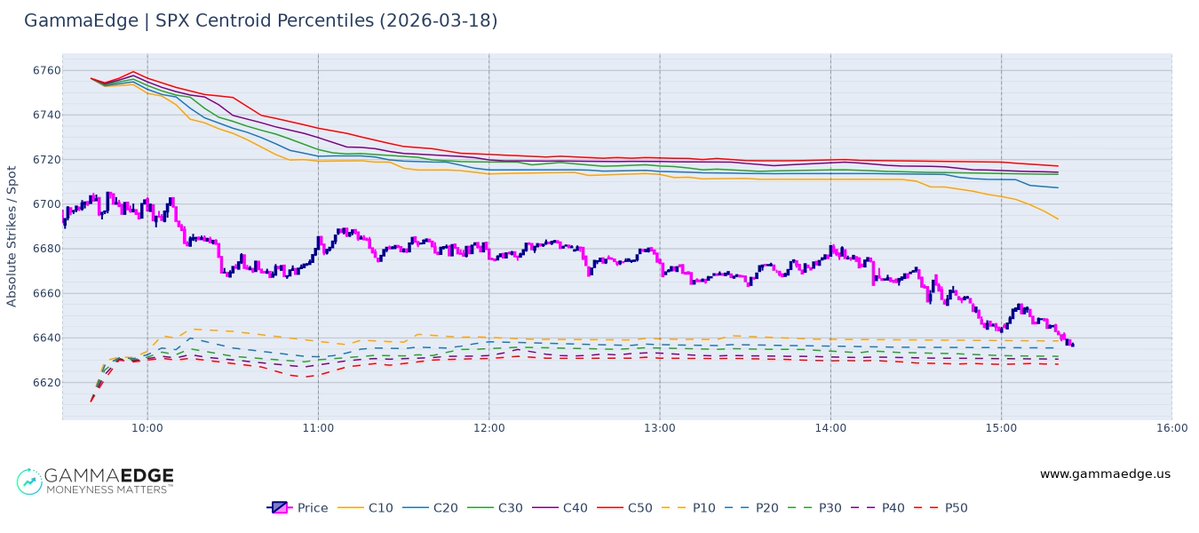Click the 16:00 x-axis tick label
Screen dimensions: 1199x533
[x=1171, y=428]
